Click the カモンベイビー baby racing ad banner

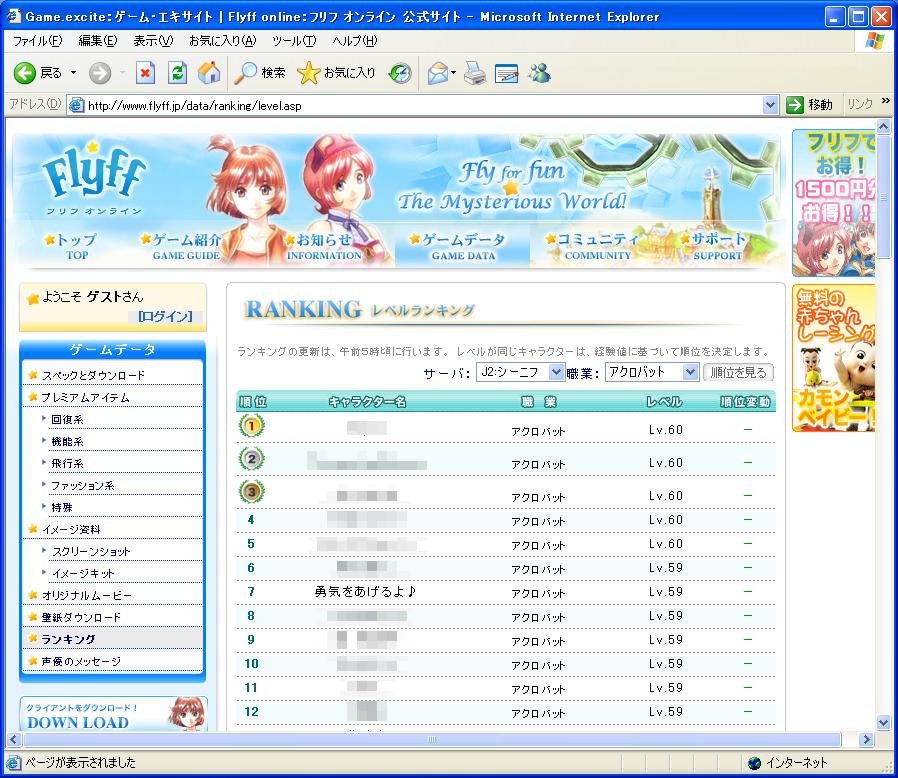coord(834,358)
